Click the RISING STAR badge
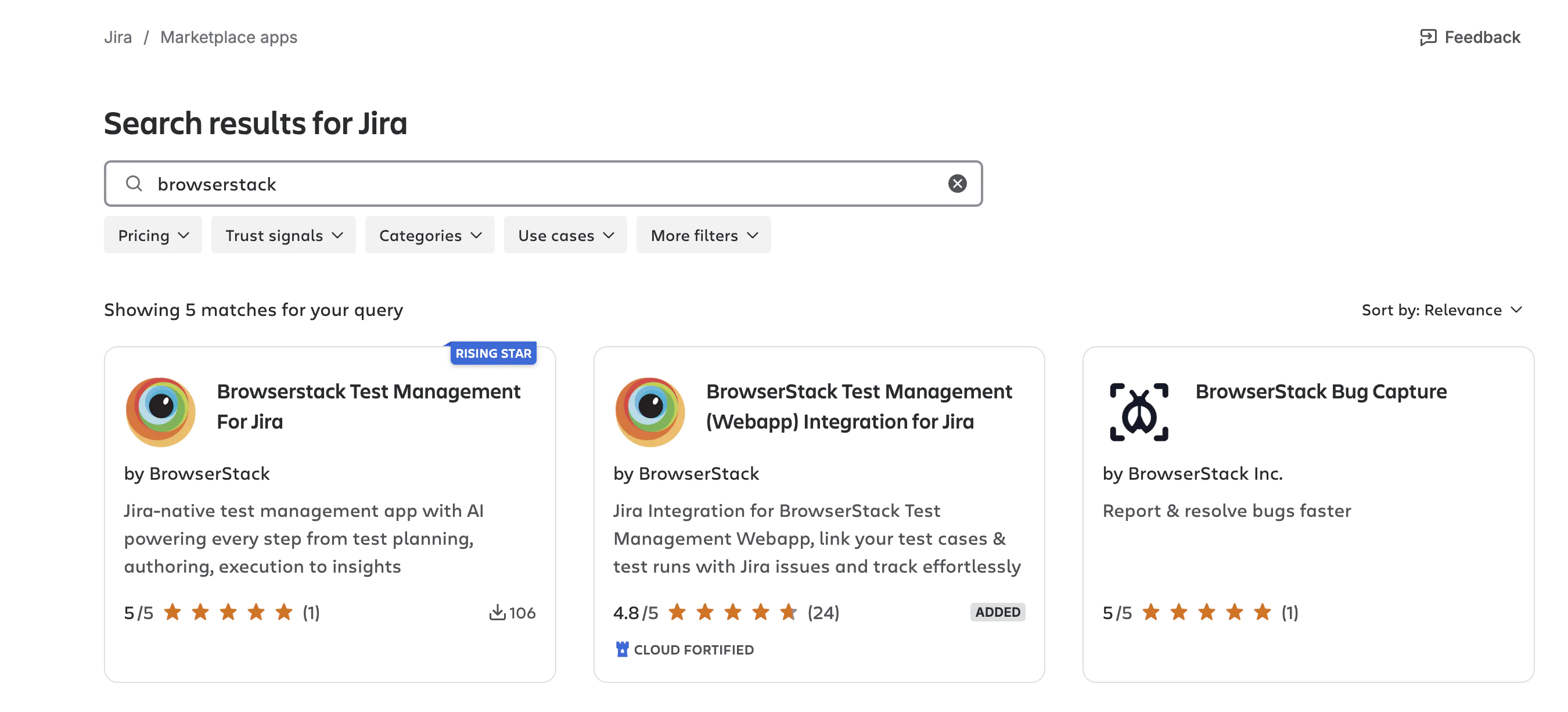 (493, 353)
